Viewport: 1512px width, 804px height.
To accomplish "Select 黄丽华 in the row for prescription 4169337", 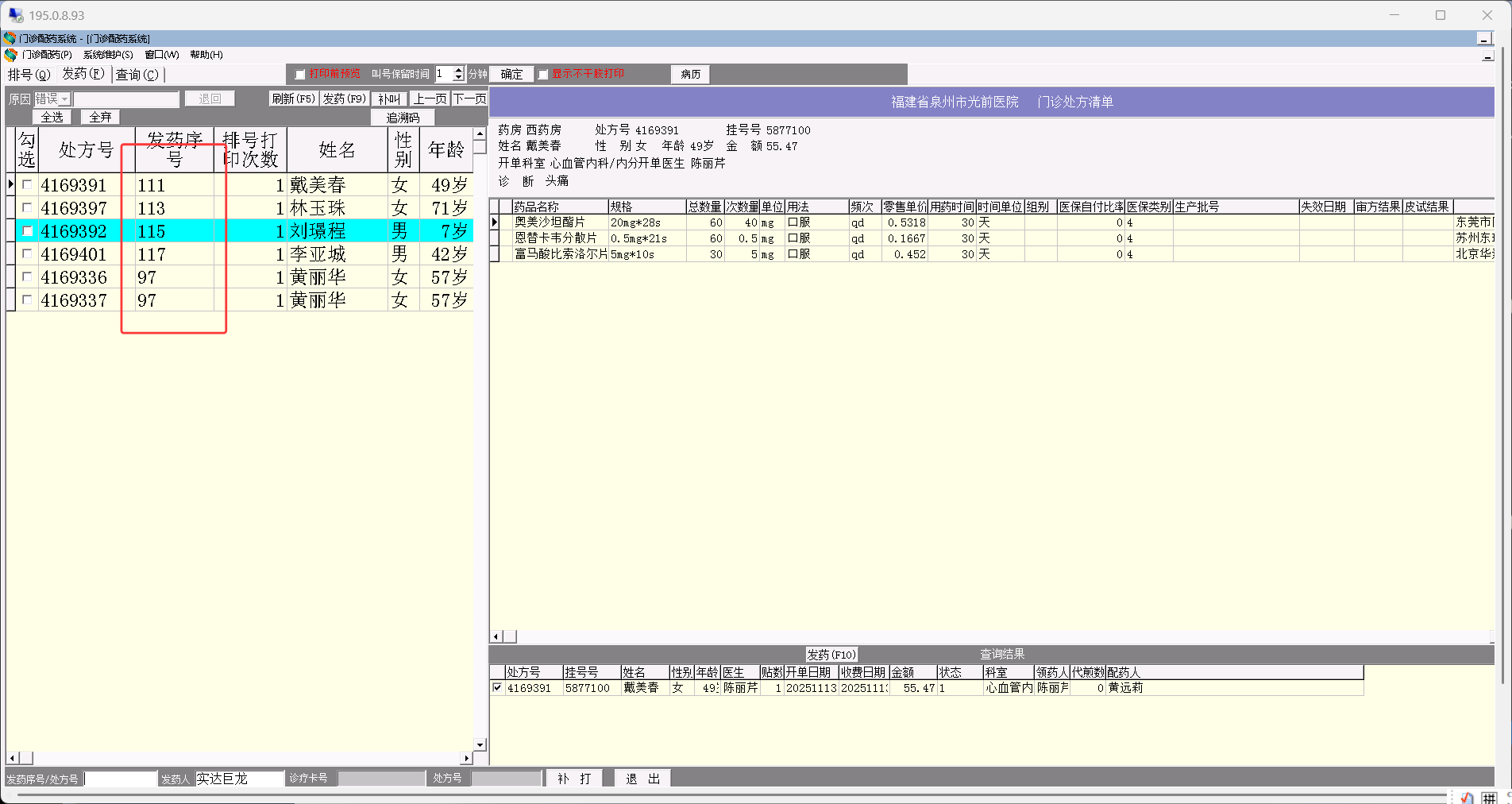I will pos(318,300).
